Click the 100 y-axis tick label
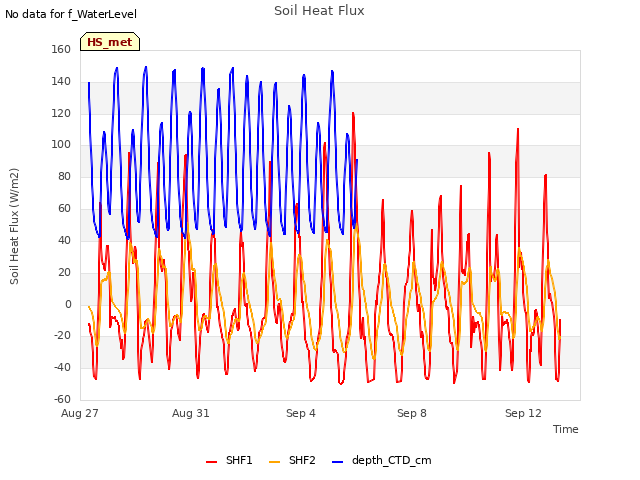This screenshot has width=640, height=480. pos(61,144)
